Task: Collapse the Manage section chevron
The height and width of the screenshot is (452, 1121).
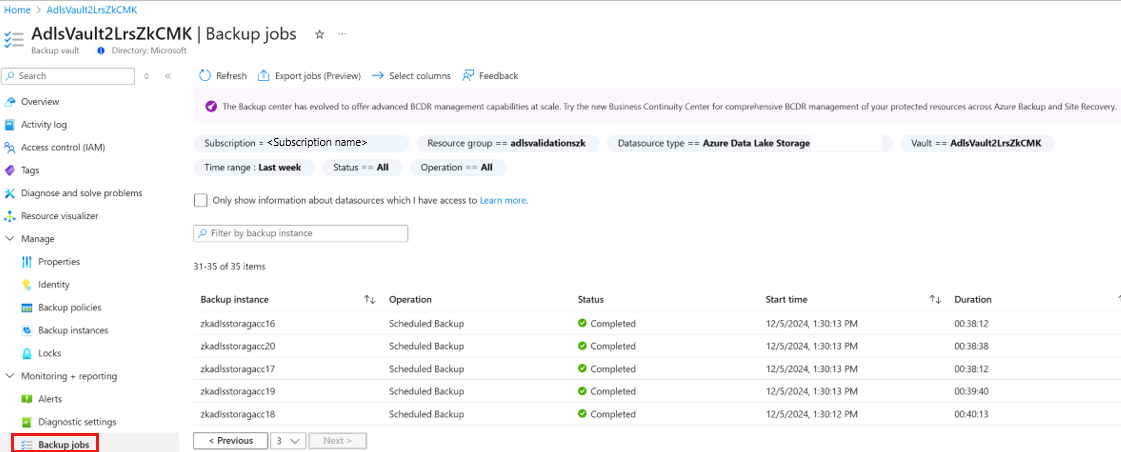Action: [x=10, y=239]
